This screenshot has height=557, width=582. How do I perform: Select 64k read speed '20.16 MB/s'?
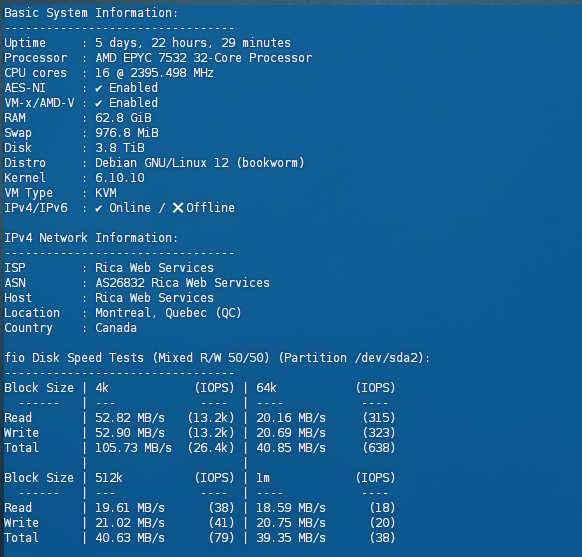(291, 418)
